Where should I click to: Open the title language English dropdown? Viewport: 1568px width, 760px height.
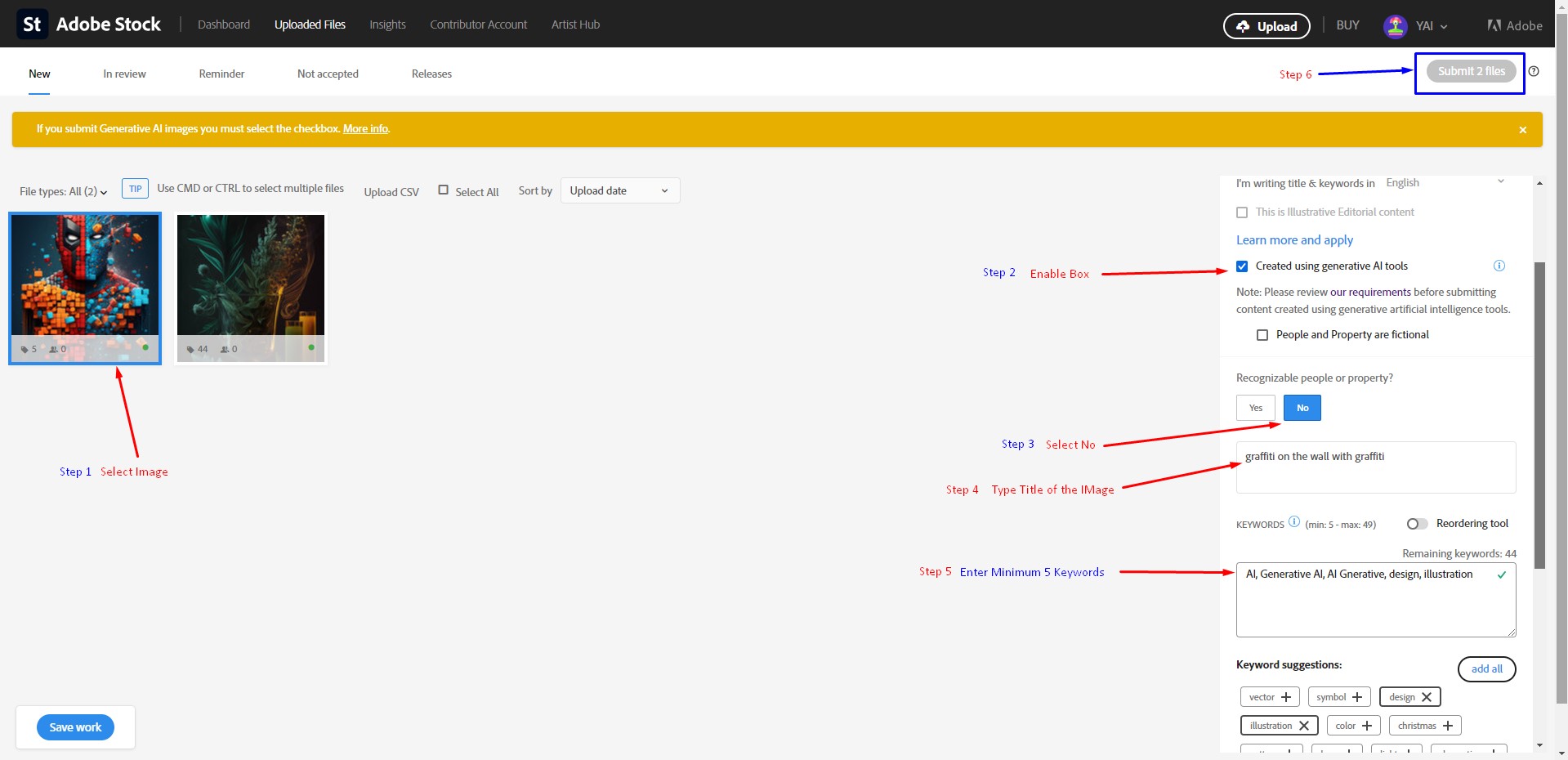click(x=1444, y=183)
